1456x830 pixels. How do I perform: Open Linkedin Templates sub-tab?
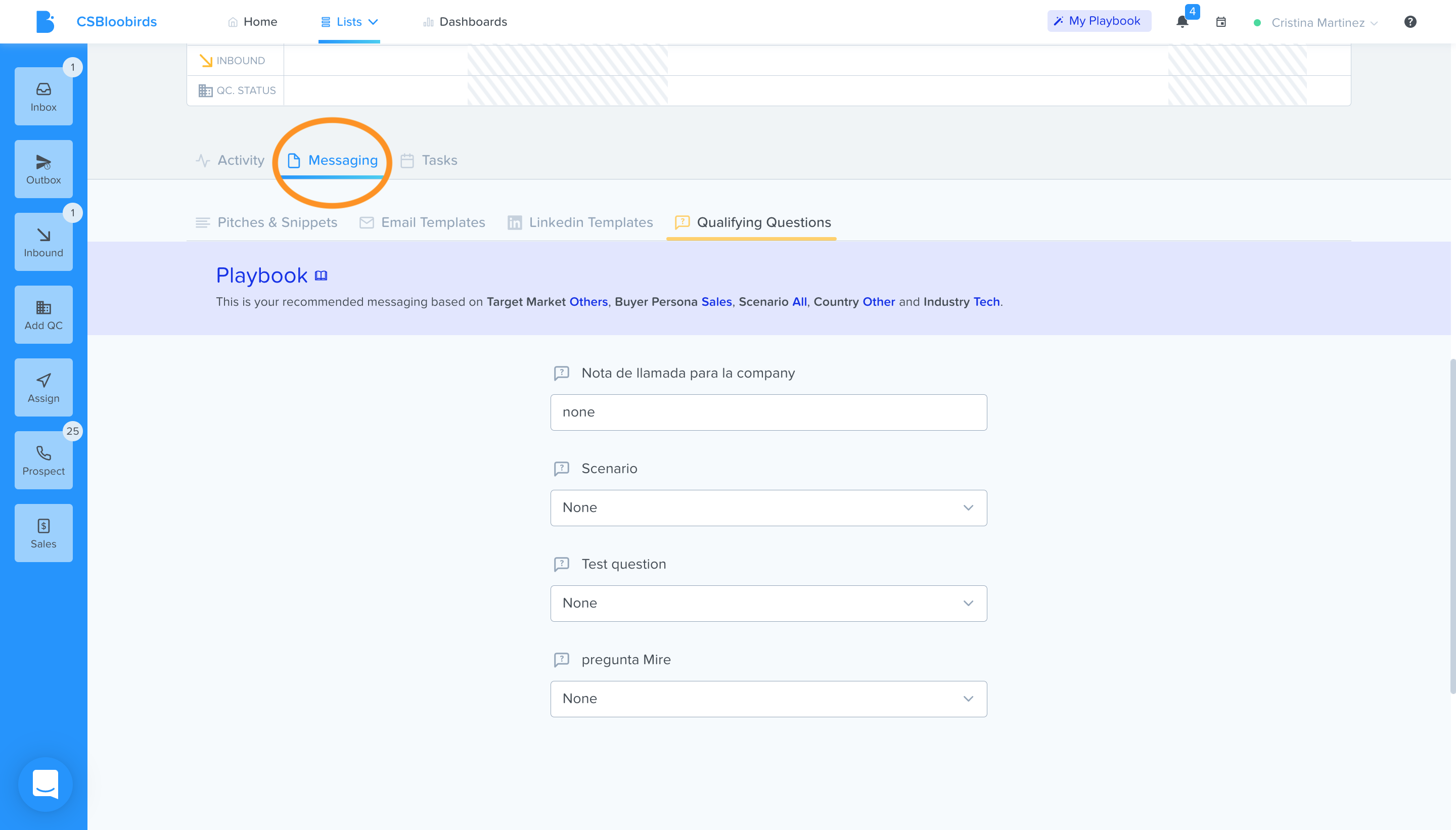[580, 222]
